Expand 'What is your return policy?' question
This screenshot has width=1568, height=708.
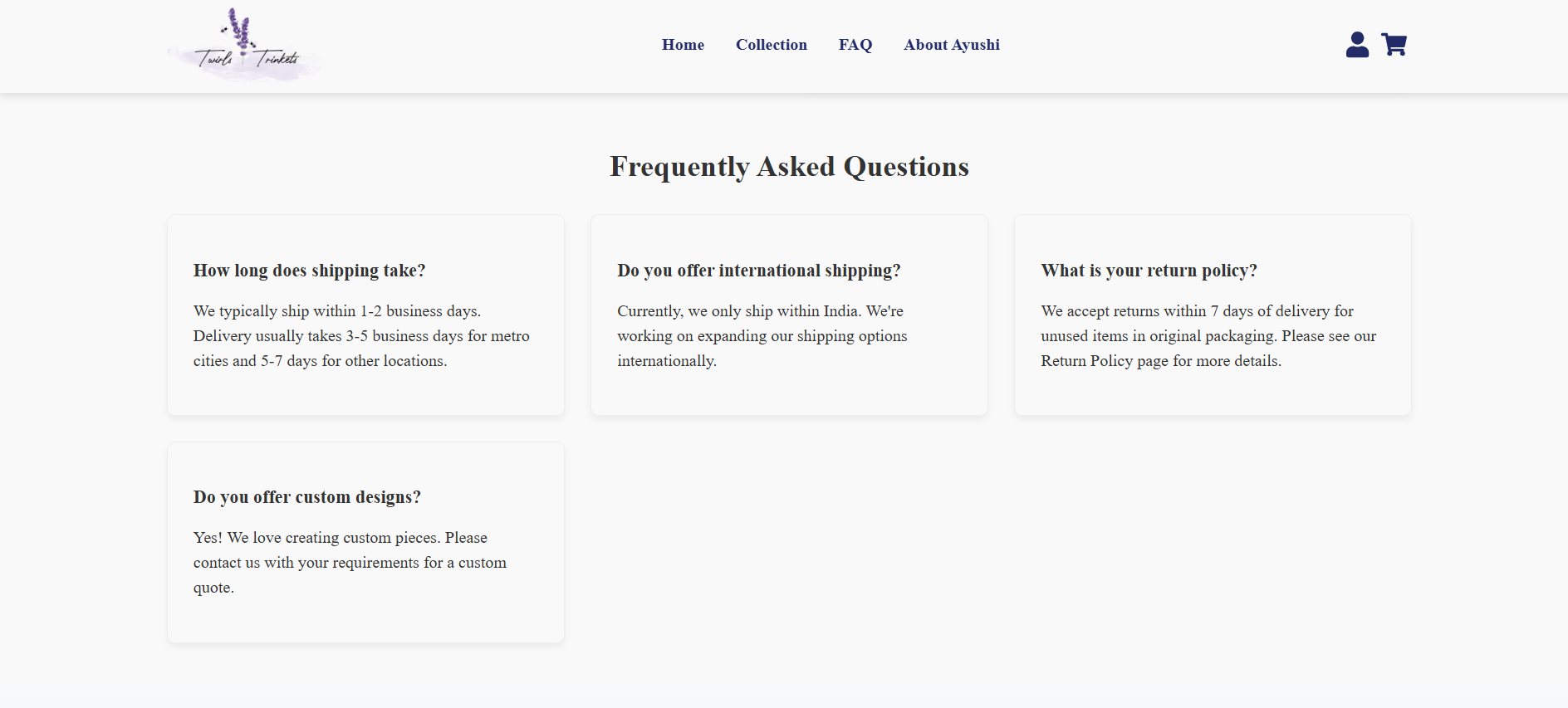tap(1149, 271)
